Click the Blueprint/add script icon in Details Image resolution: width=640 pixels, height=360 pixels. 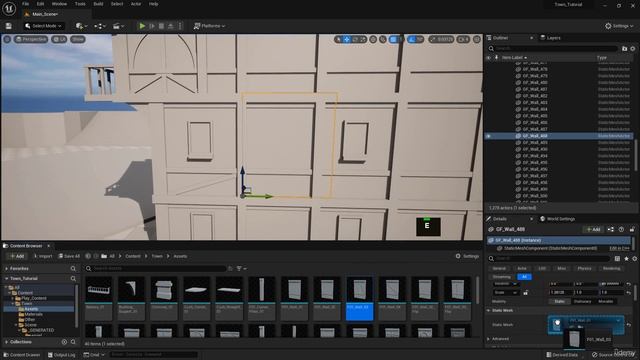tap(611, 229)
